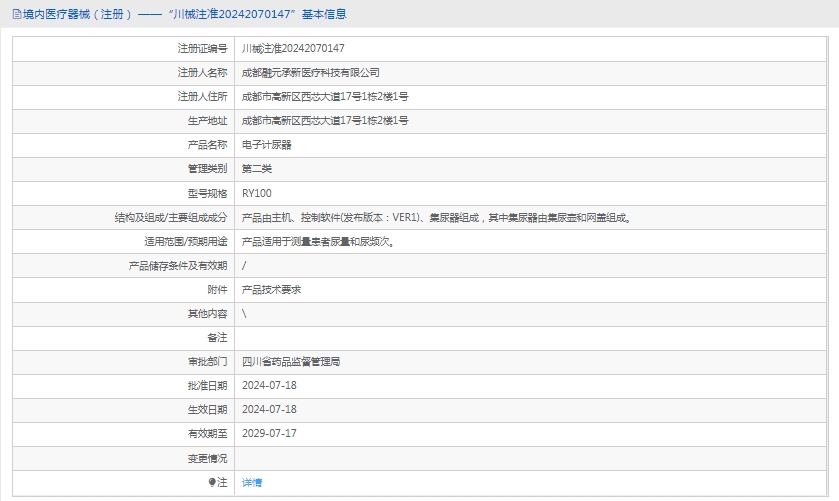Click the 生产地址 address value
839x501 pixels.
tap(325, 120)
